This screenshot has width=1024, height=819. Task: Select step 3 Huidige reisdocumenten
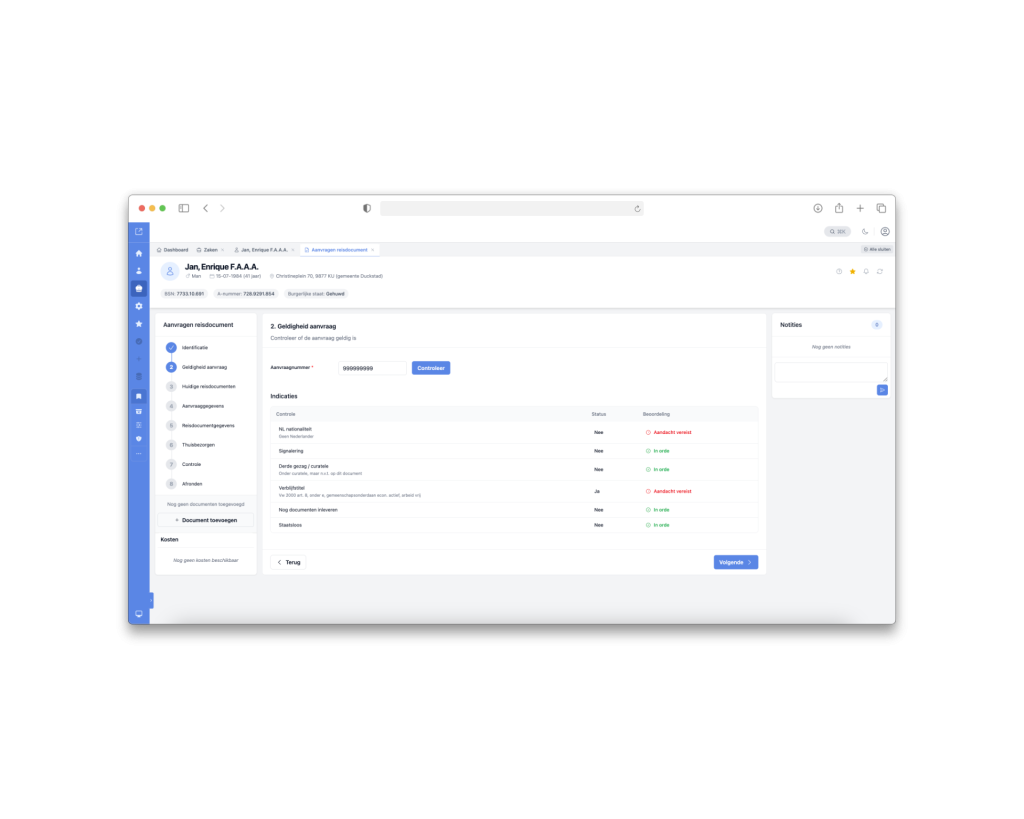pyautogui.click(x=207, y=386)
